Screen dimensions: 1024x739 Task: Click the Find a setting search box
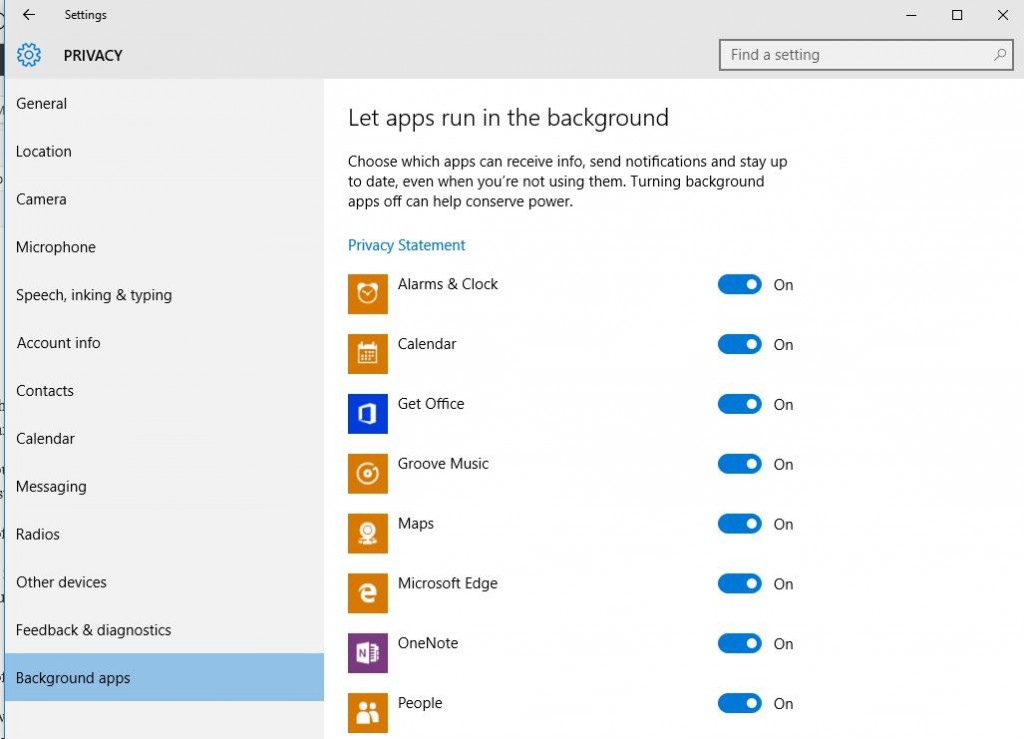coord(866,55)
